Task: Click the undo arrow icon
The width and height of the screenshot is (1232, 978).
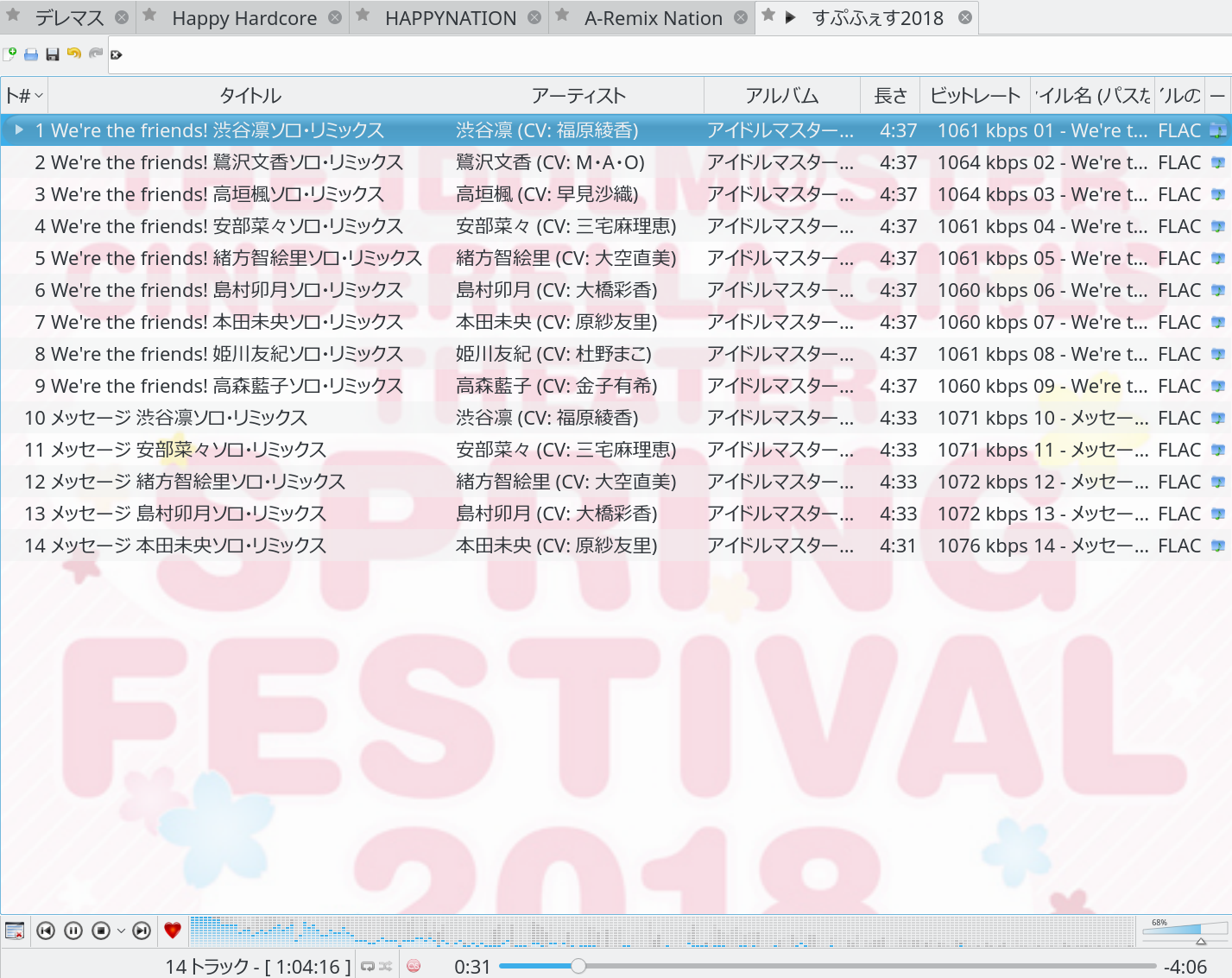Action: tap(74, 54)
